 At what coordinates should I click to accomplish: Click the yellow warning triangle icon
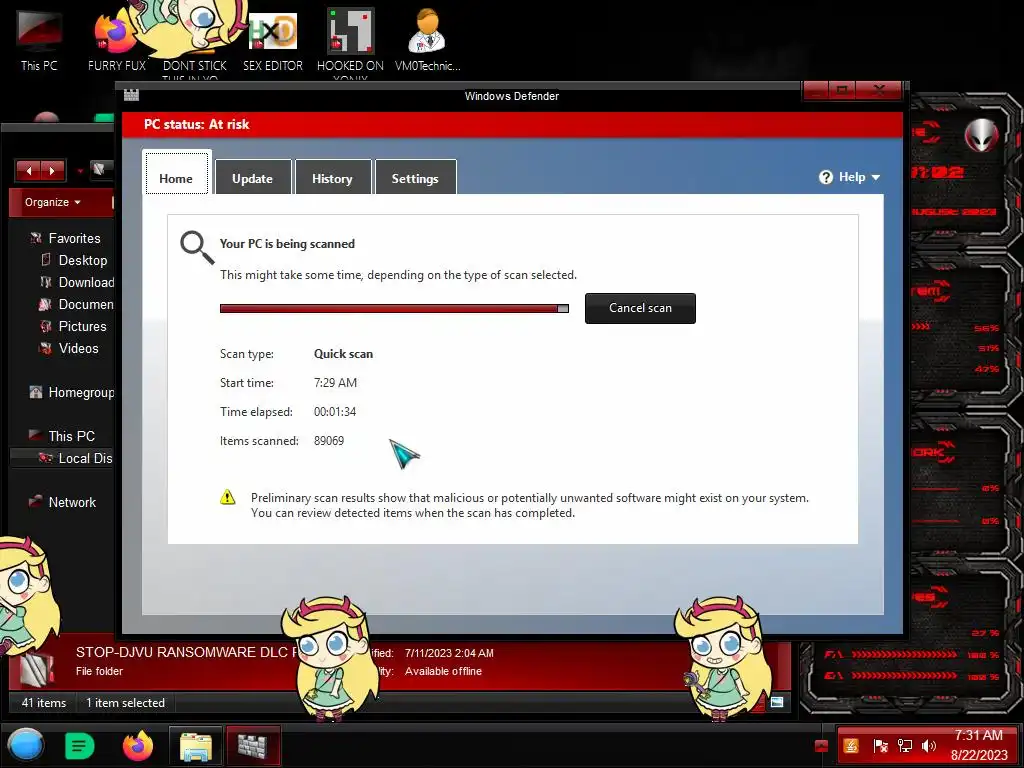[227, 498]
